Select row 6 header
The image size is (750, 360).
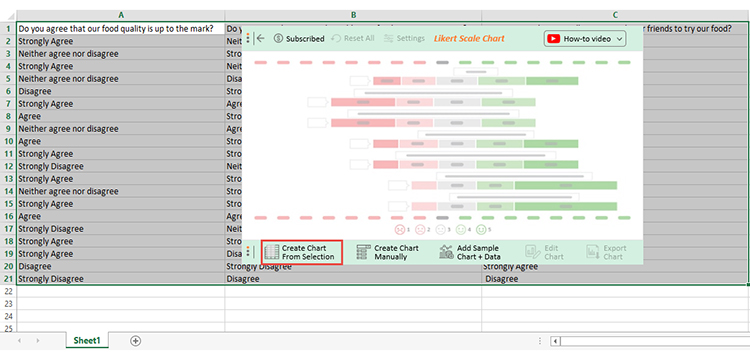coord(8,91)
